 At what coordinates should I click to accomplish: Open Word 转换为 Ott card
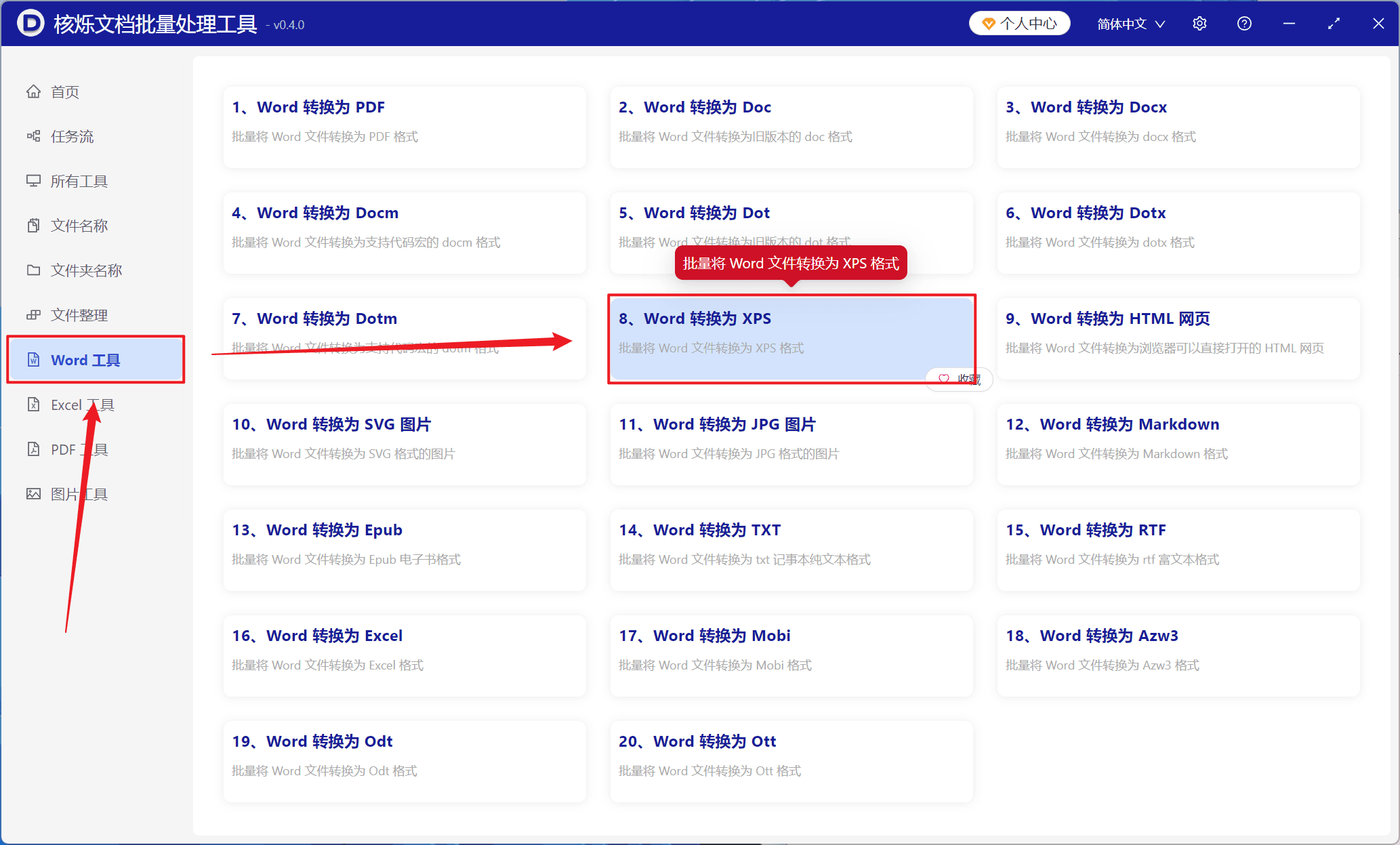(791, 761)
